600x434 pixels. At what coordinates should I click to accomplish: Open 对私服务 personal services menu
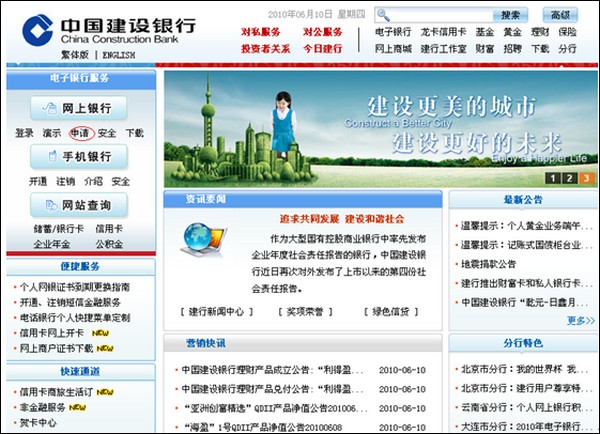[x=261, y=32]
